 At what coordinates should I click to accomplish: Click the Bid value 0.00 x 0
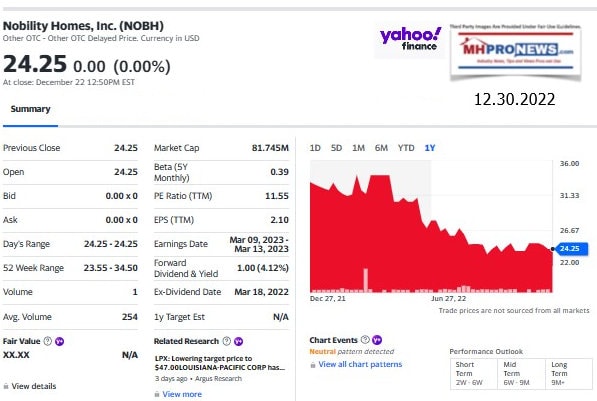pyautogui.click(x=121, y=196)
